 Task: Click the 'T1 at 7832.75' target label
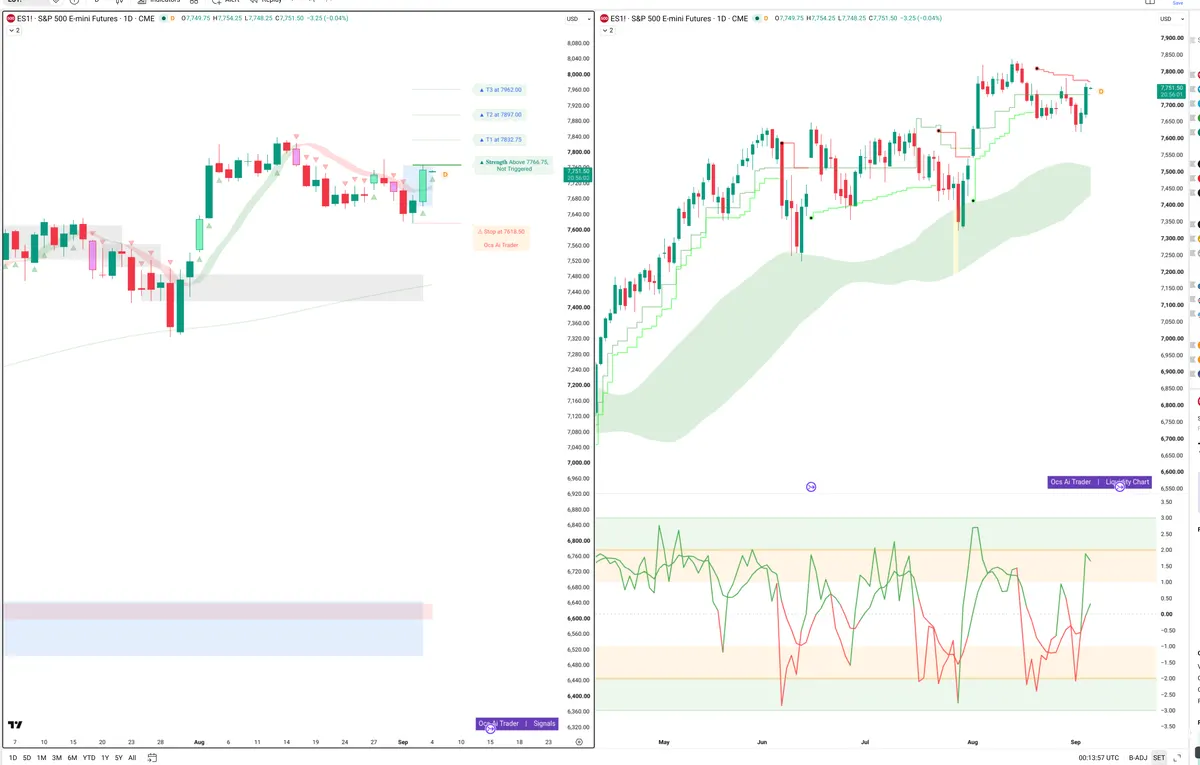(x=501, y=140)
